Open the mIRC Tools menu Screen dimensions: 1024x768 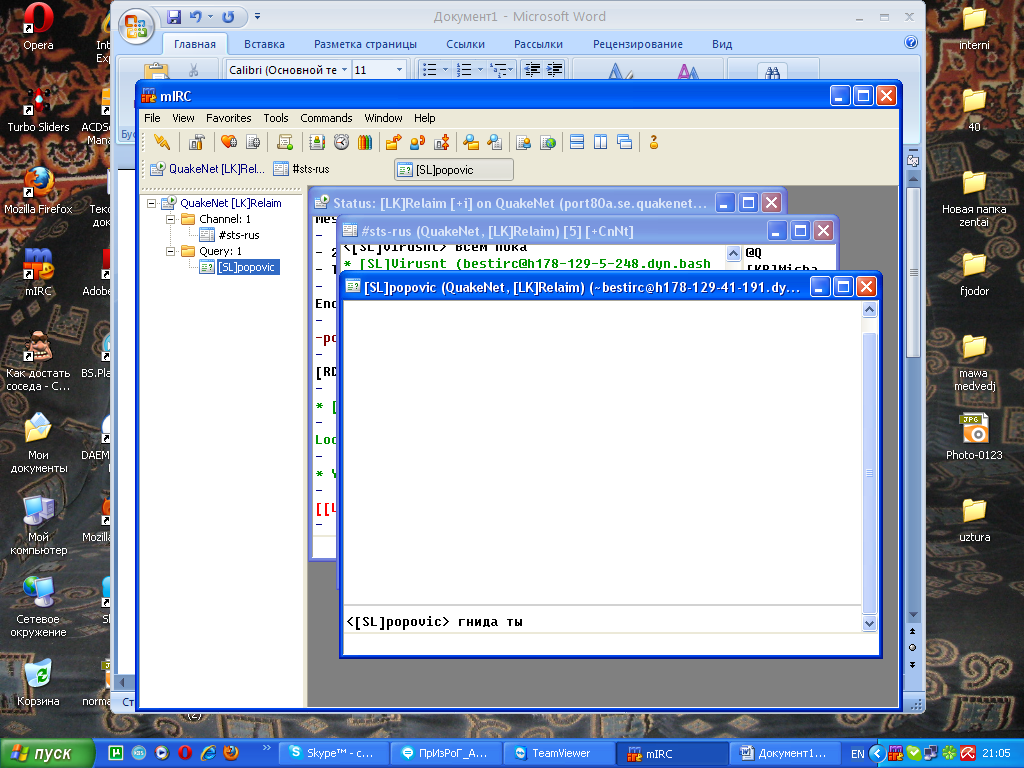(276, 118)
